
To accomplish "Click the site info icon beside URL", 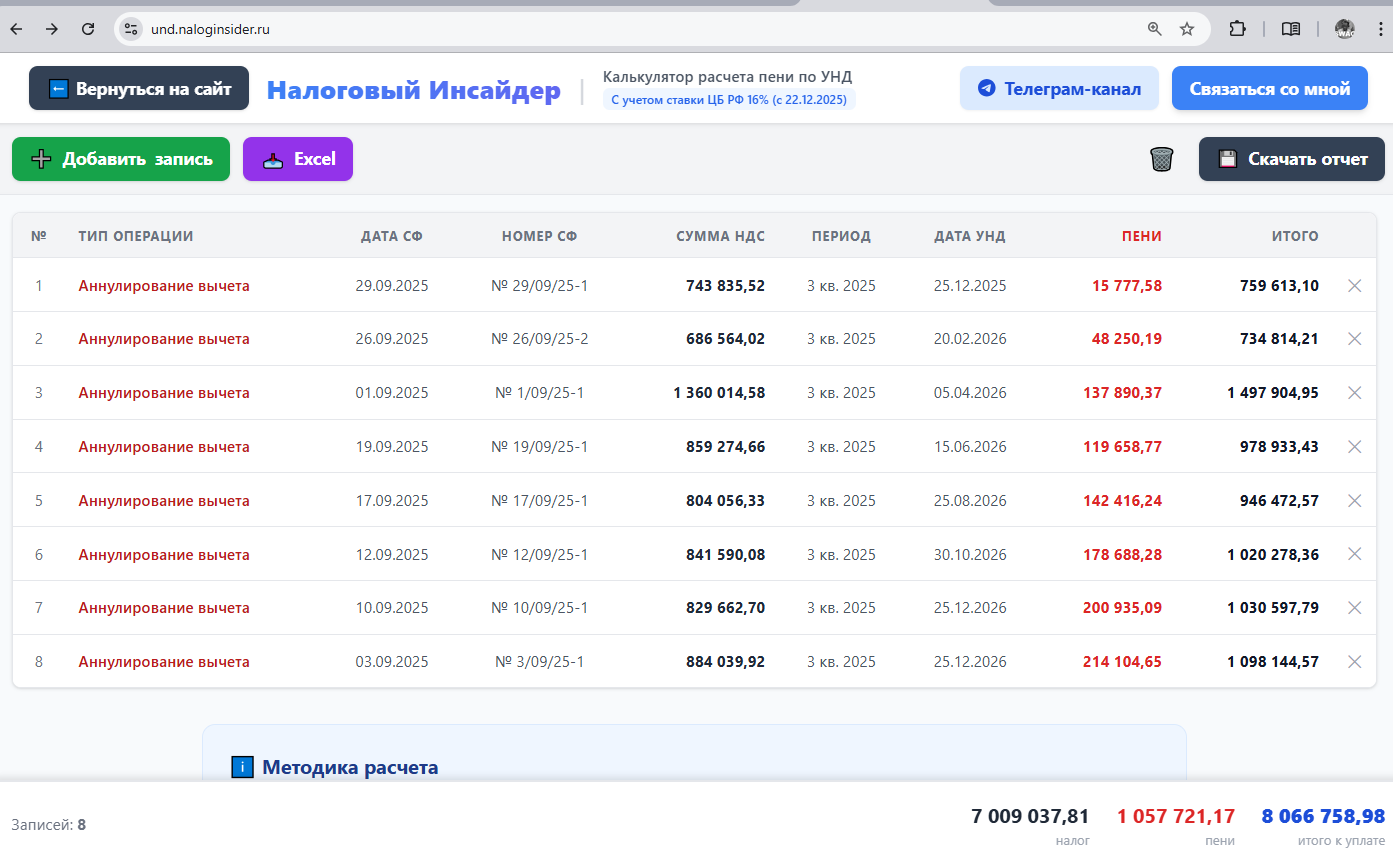I will [x=131, y=29].
